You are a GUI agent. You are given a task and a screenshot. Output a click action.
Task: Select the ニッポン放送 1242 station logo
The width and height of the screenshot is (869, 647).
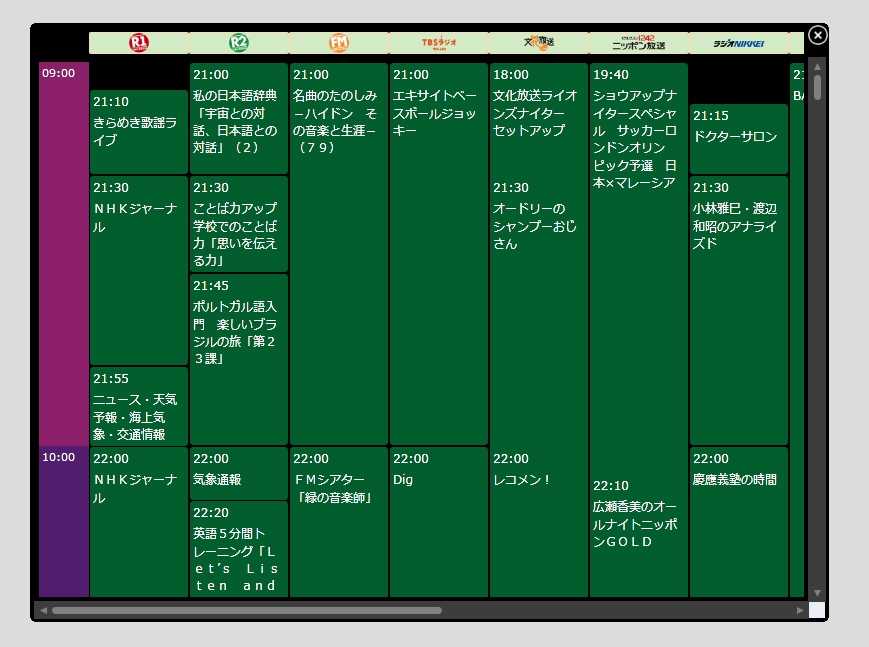638,42
